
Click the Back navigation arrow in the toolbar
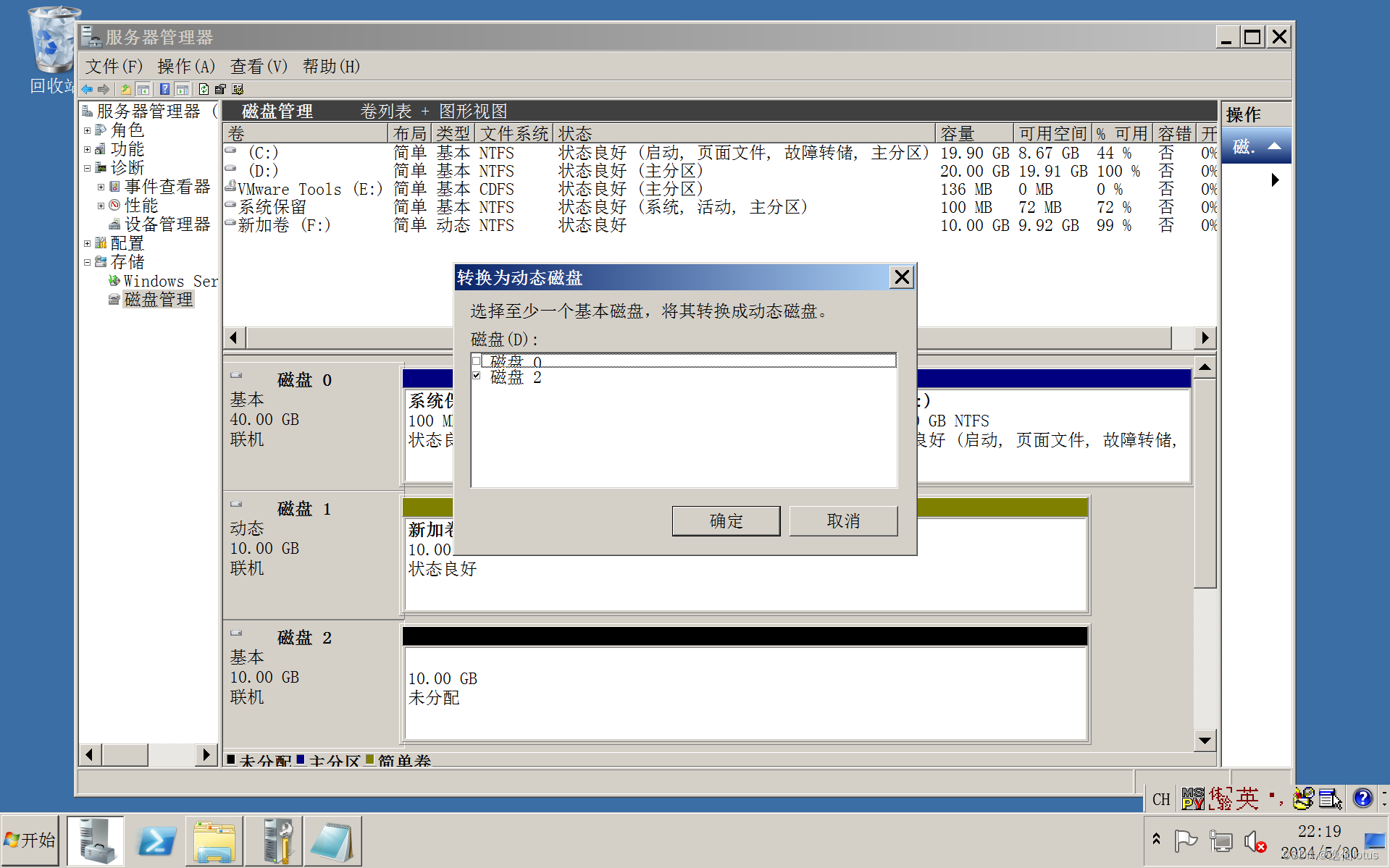coord(87,88)
